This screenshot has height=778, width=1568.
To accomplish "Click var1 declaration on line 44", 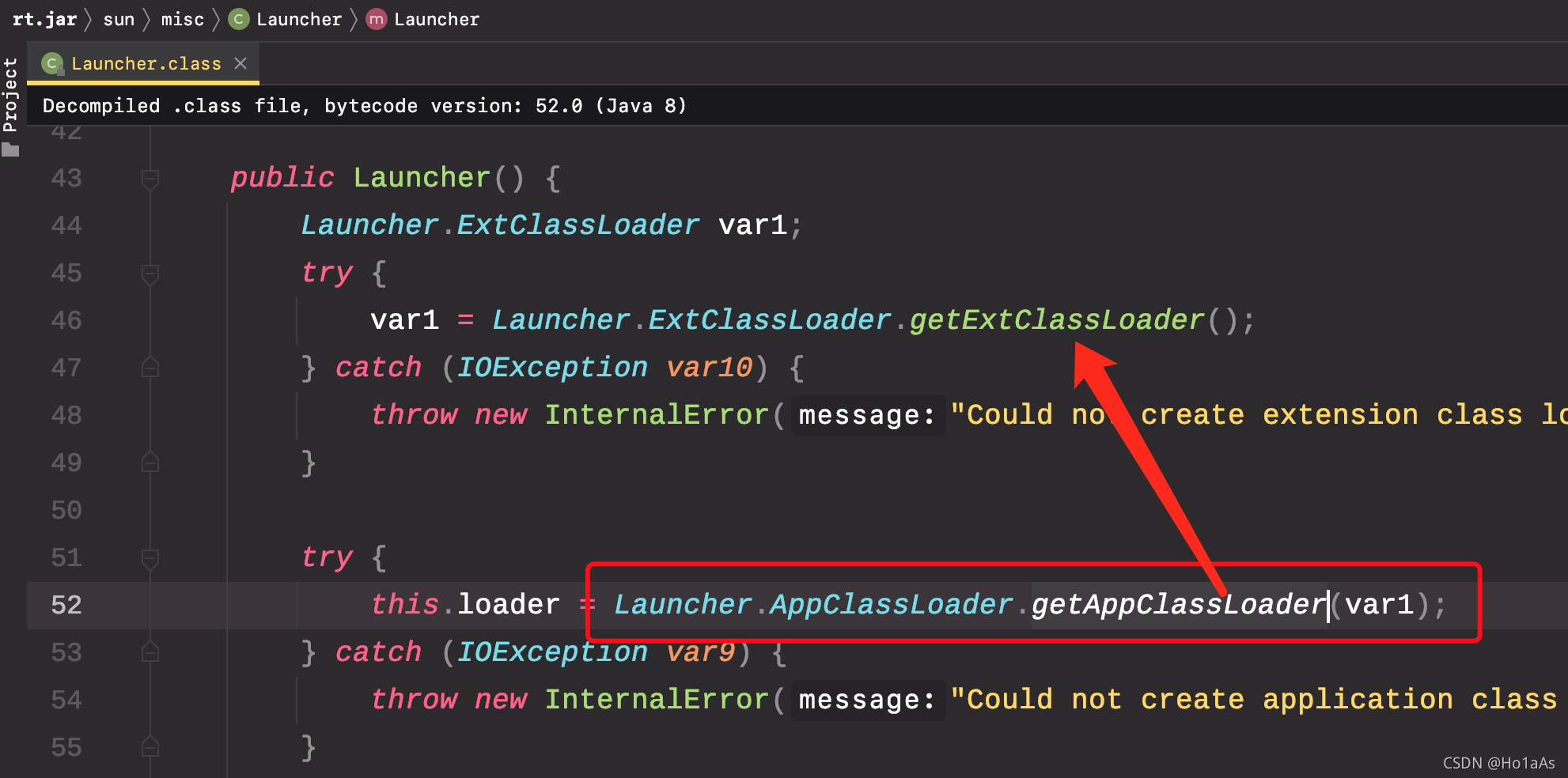I will tap(752, 225).
